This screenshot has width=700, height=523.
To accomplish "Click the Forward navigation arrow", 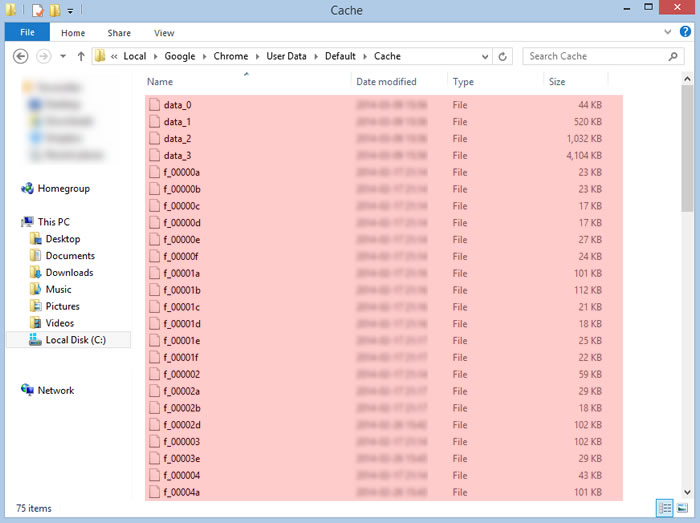I will pos(43,56).
